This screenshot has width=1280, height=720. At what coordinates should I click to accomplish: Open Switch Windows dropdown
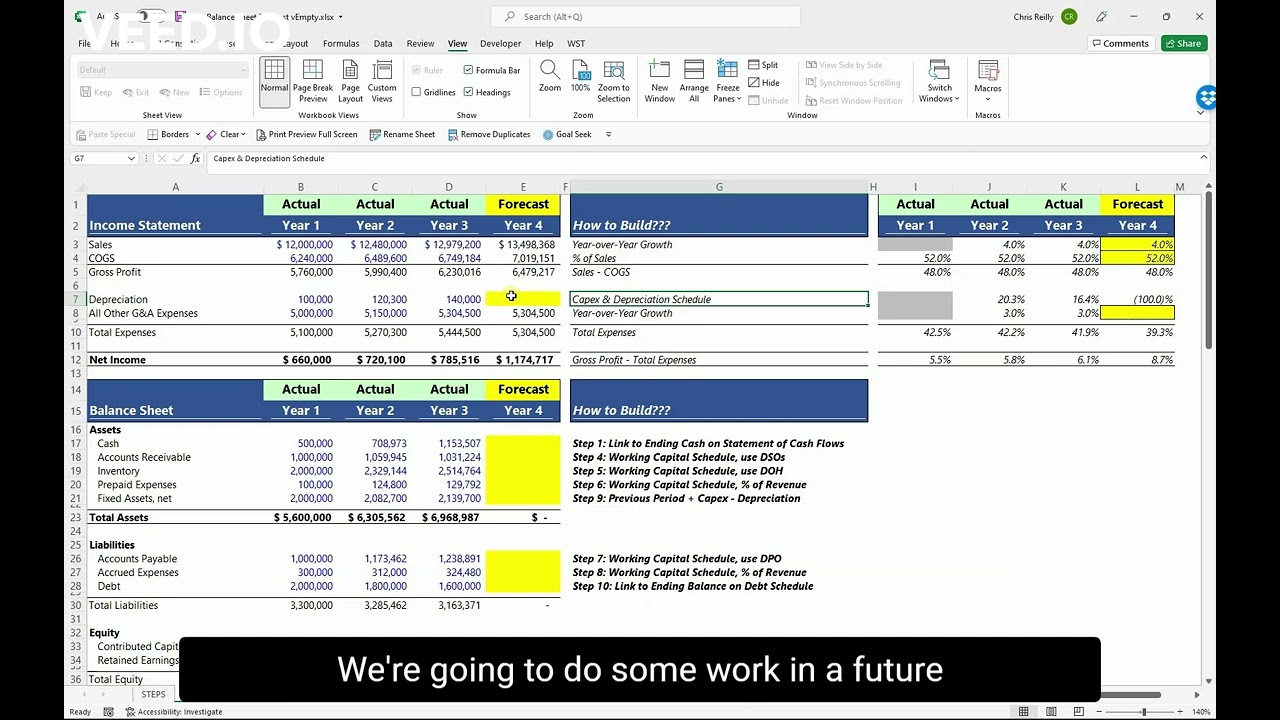(939, 81)
